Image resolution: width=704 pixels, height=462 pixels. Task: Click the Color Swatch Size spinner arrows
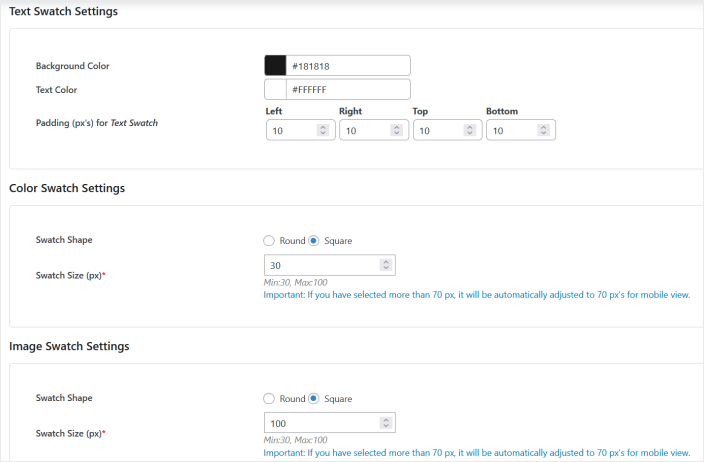pyautogui.click(x=386, y=265)
